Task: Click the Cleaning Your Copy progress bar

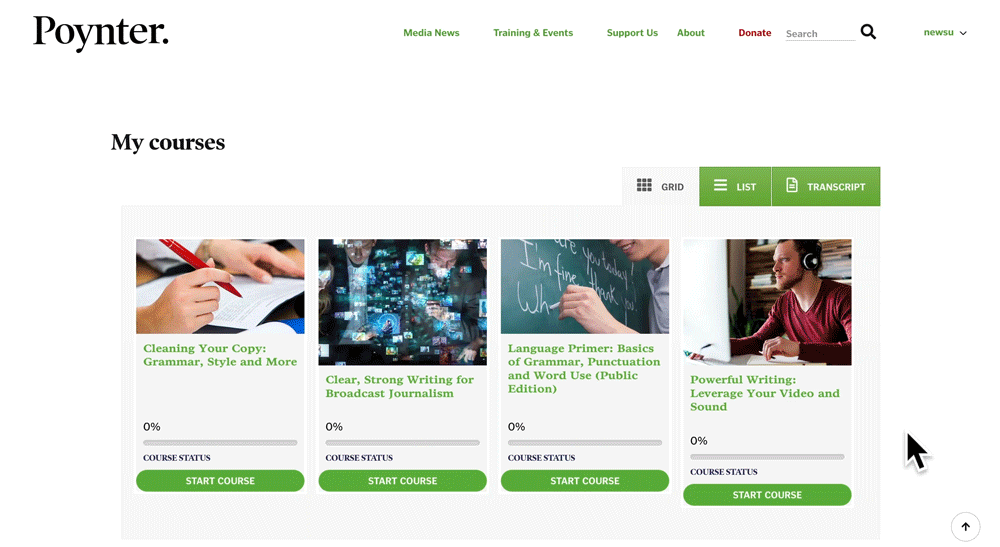Action: pos(220,442)
